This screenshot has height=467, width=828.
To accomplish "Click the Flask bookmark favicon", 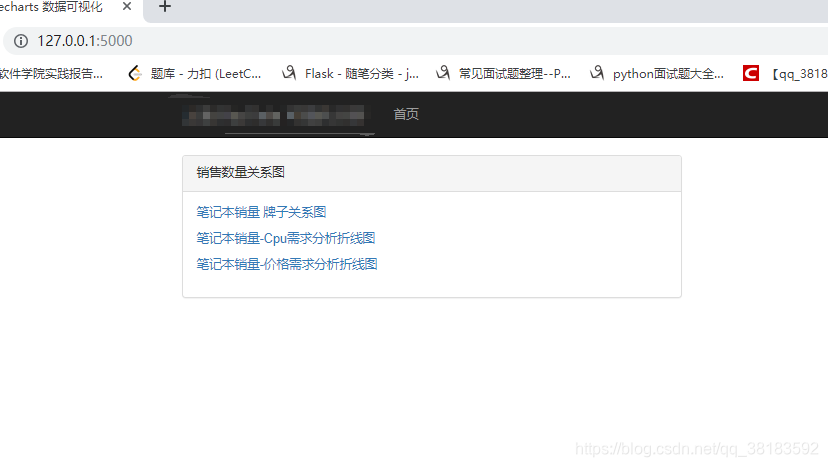I will point(289,73).
